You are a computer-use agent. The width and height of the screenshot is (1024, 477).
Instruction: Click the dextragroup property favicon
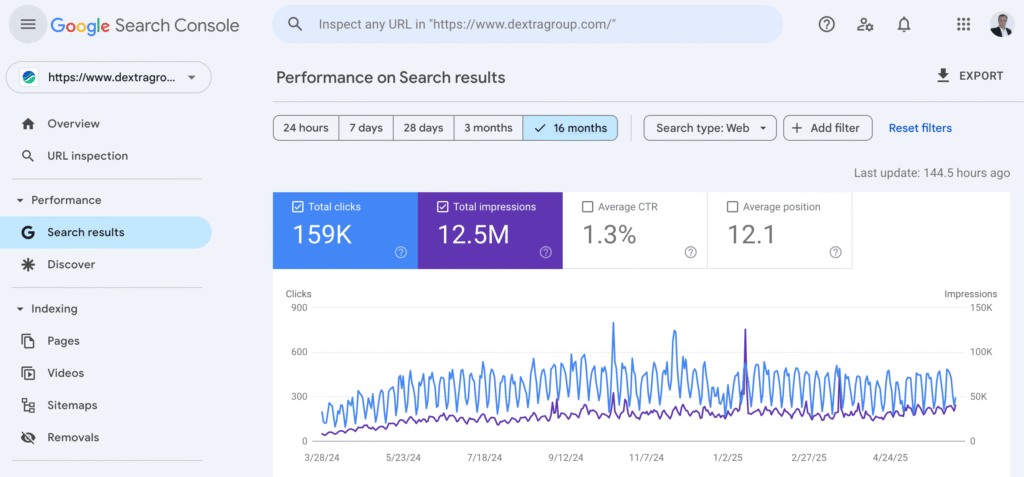[x=29, y=77]
